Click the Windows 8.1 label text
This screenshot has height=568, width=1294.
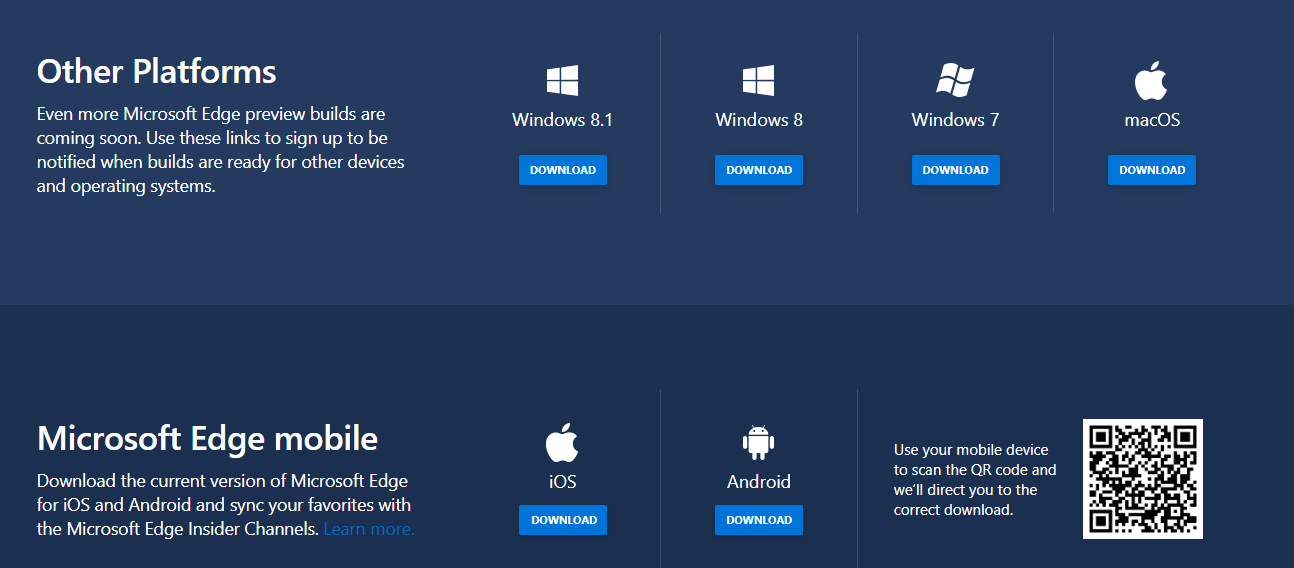(x=562, y=120)
